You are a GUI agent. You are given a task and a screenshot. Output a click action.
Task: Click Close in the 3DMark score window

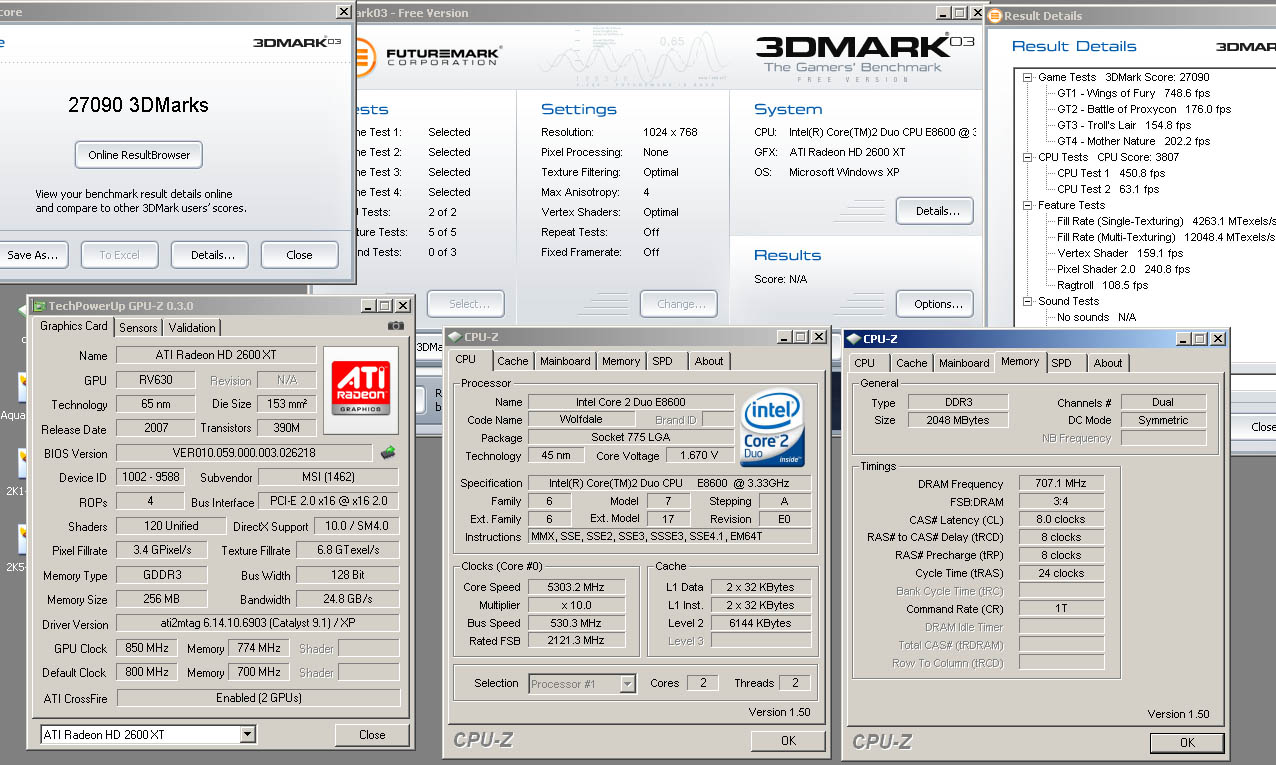[x=300, y=255]
